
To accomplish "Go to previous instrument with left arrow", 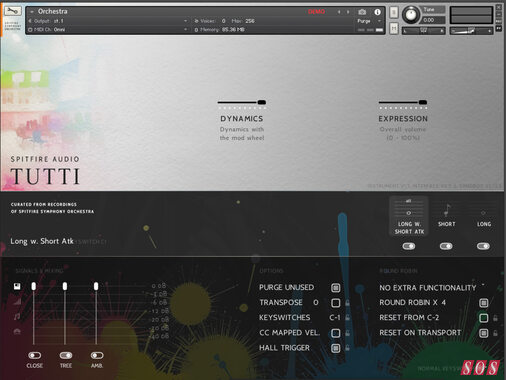I will pyautogui.click(x=339, y=12).
